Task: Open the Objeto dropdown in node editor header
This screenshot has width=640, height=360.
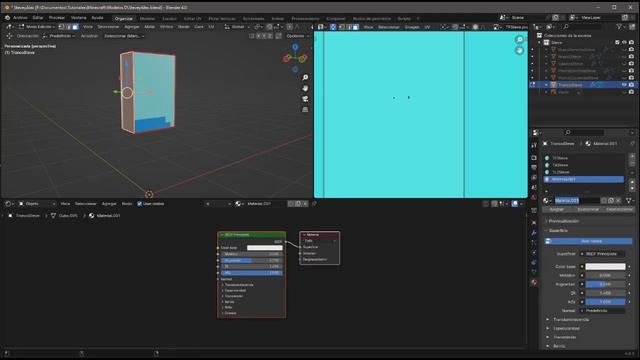Action: [37, 204]
